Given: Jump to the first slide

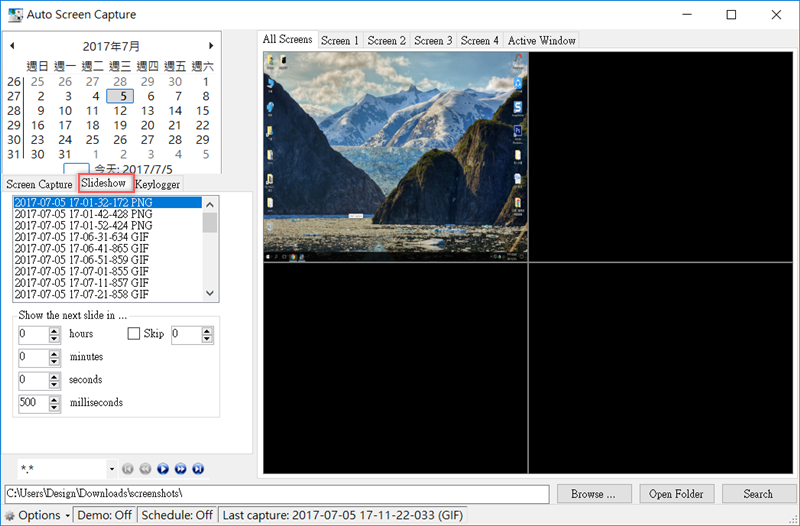Looking at the screenshot, I should [127, 468].
